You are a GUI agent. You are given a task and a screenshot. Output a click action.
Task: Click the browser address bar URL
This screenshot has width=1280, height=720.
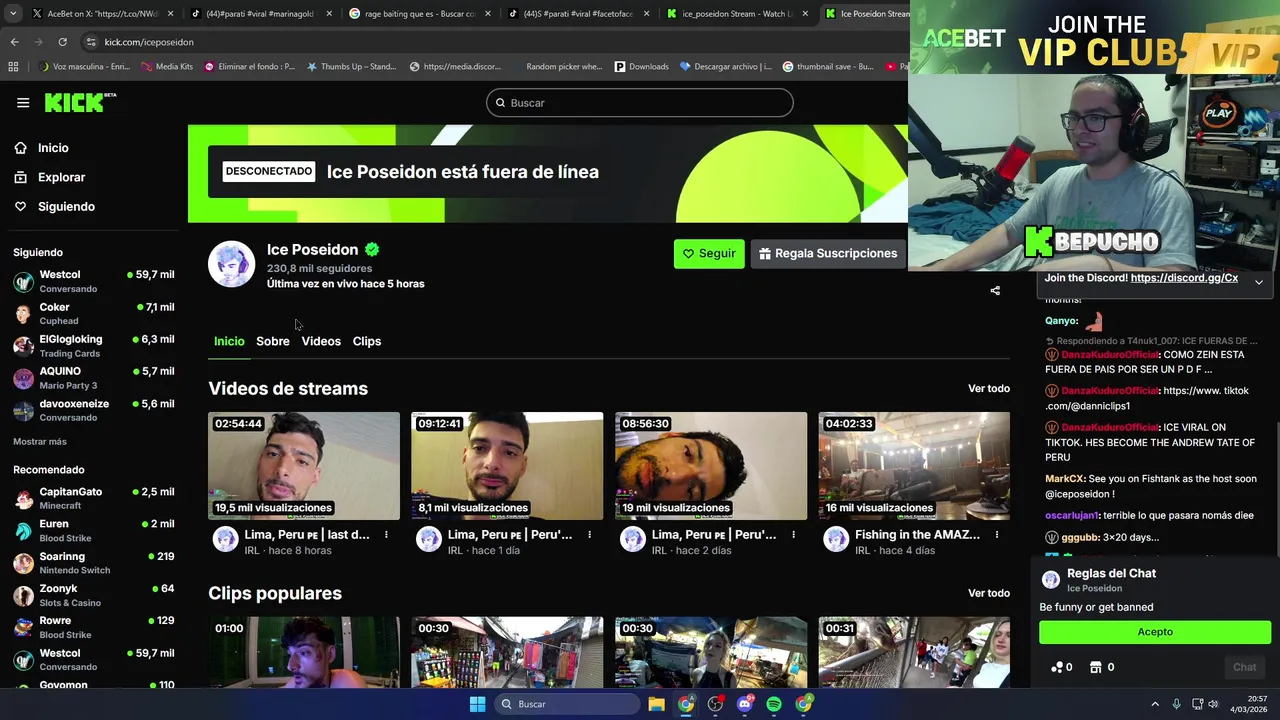149,42
